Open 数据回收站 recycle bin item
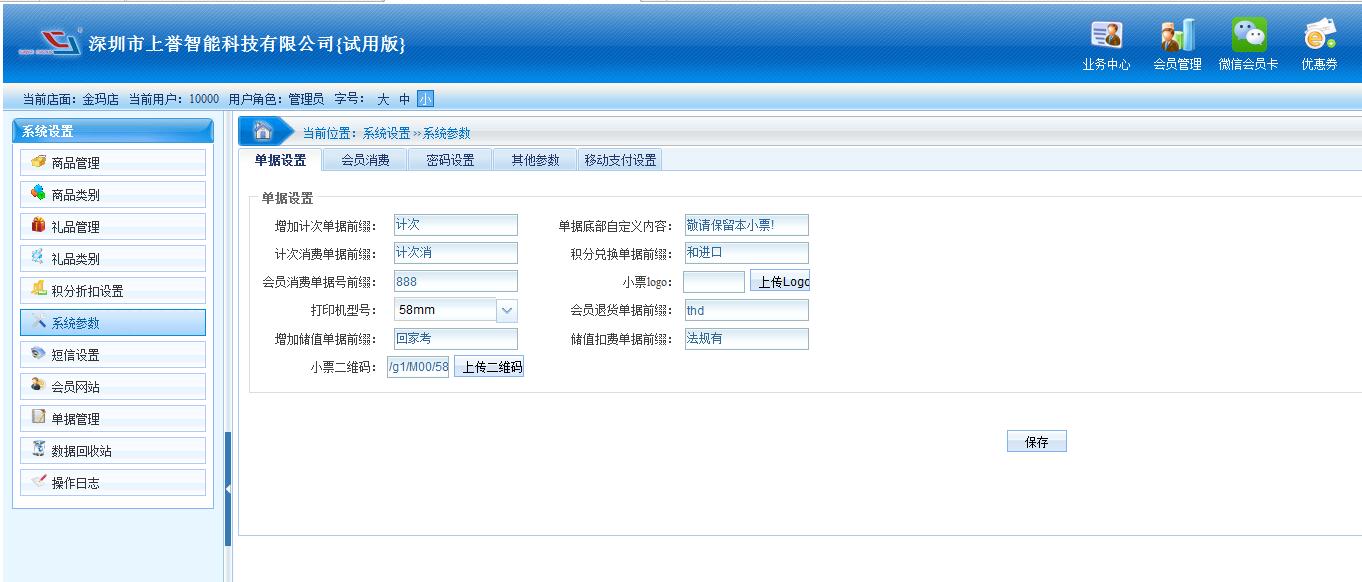The height and width of the screenshot is (582, 1362). point(112,451)
